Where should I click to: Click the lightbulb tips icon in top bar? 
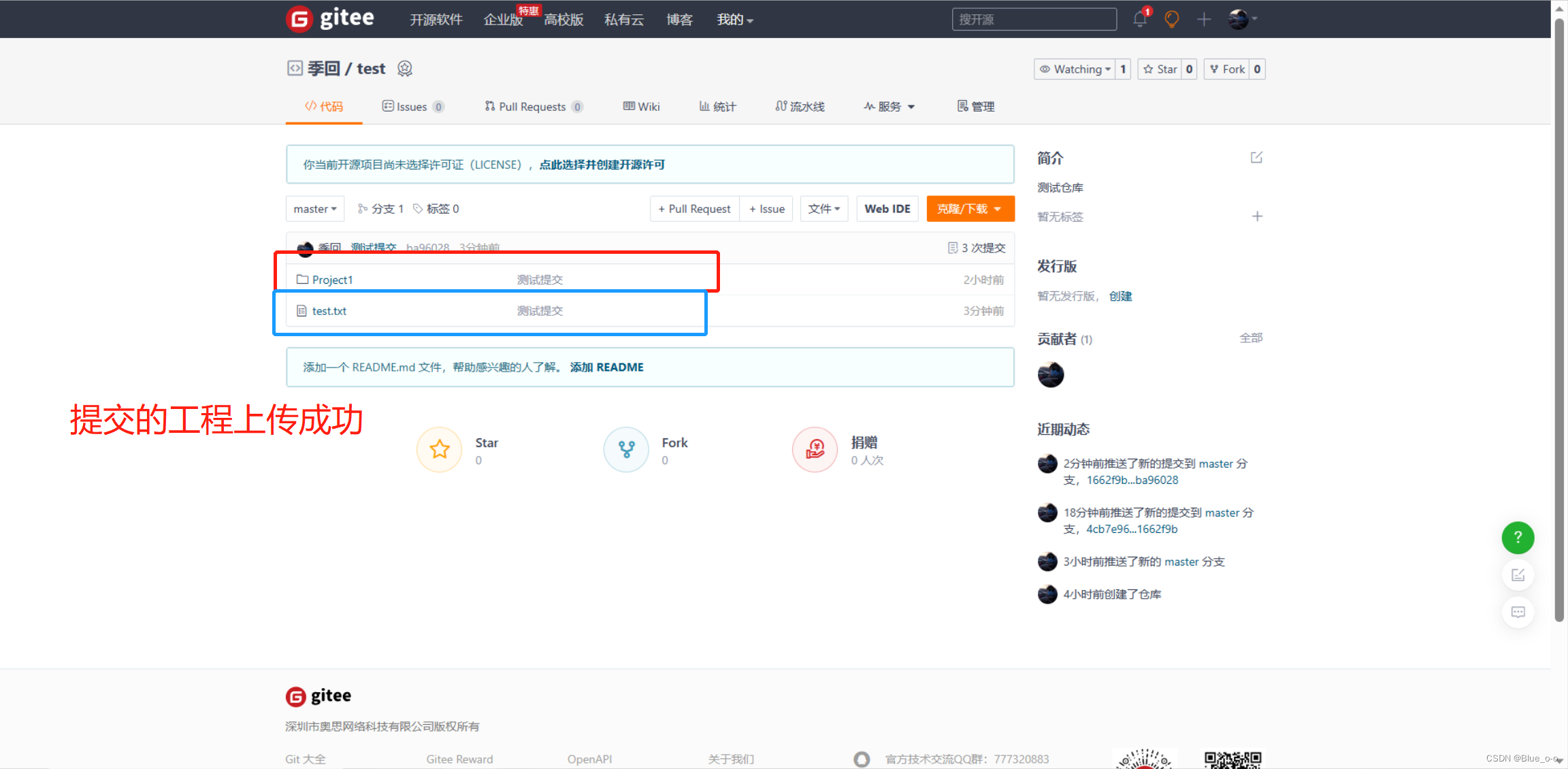[x=1171, y=19]
